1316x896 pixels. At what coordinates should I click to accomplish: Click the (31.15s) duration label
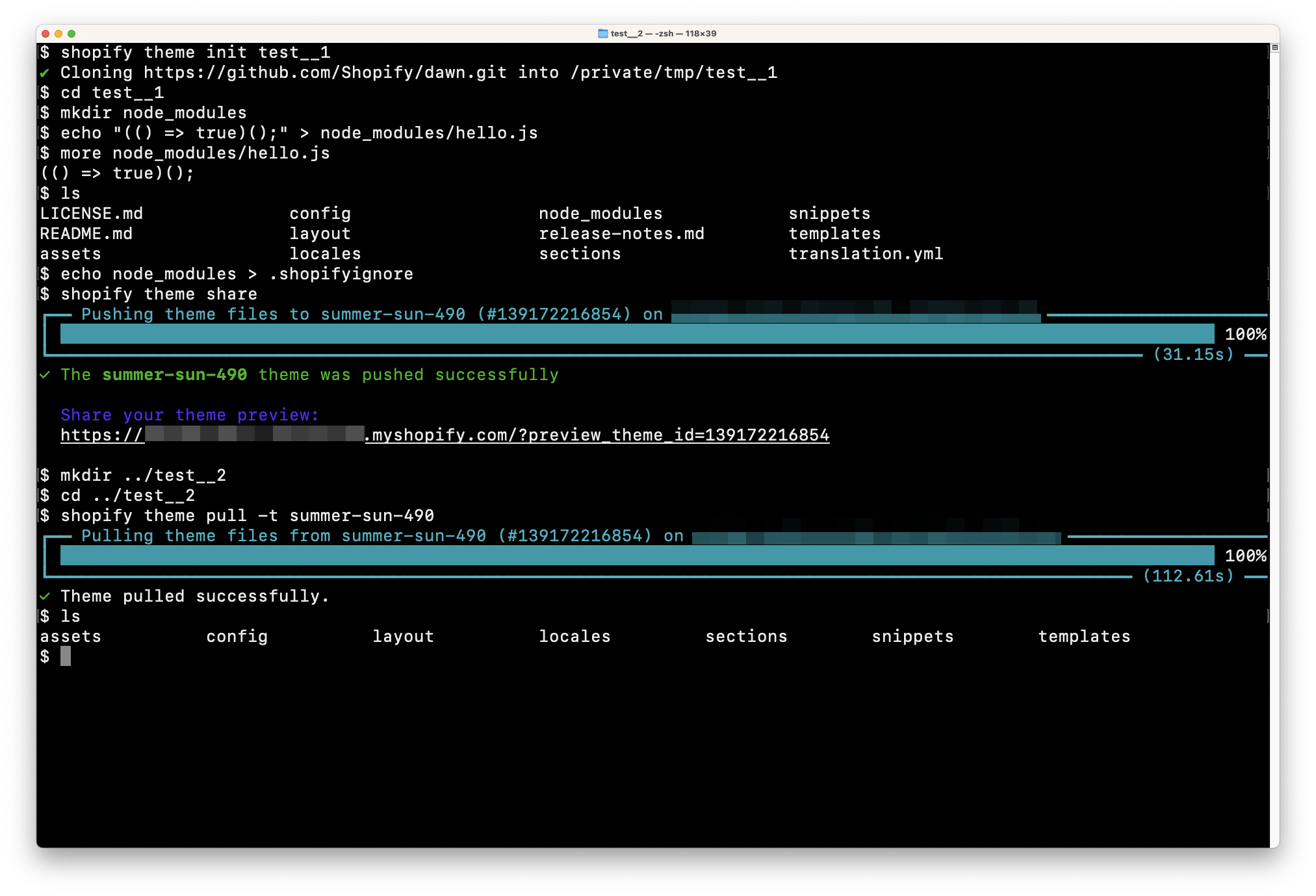1193,355
